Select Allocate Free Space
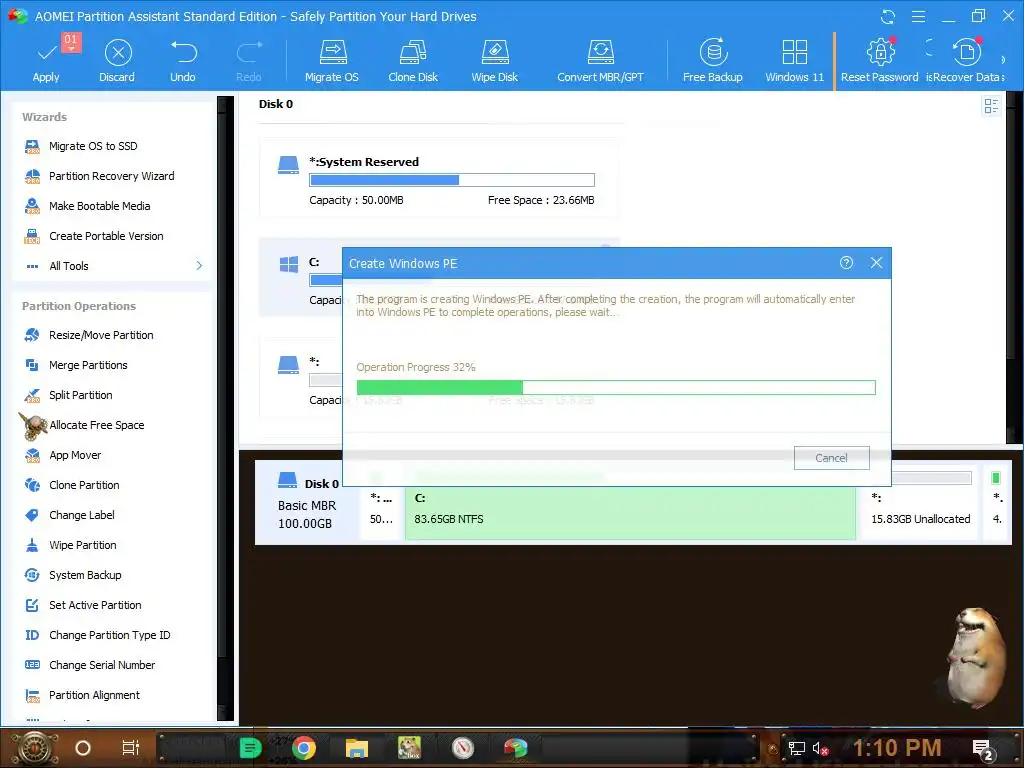 pyautogui.click(x=96, y=425)
